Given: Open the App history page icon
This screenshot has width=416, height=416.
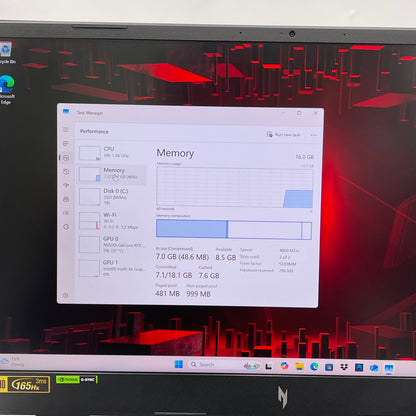Looking at the screenshot, I should click(x=66, y=172).
